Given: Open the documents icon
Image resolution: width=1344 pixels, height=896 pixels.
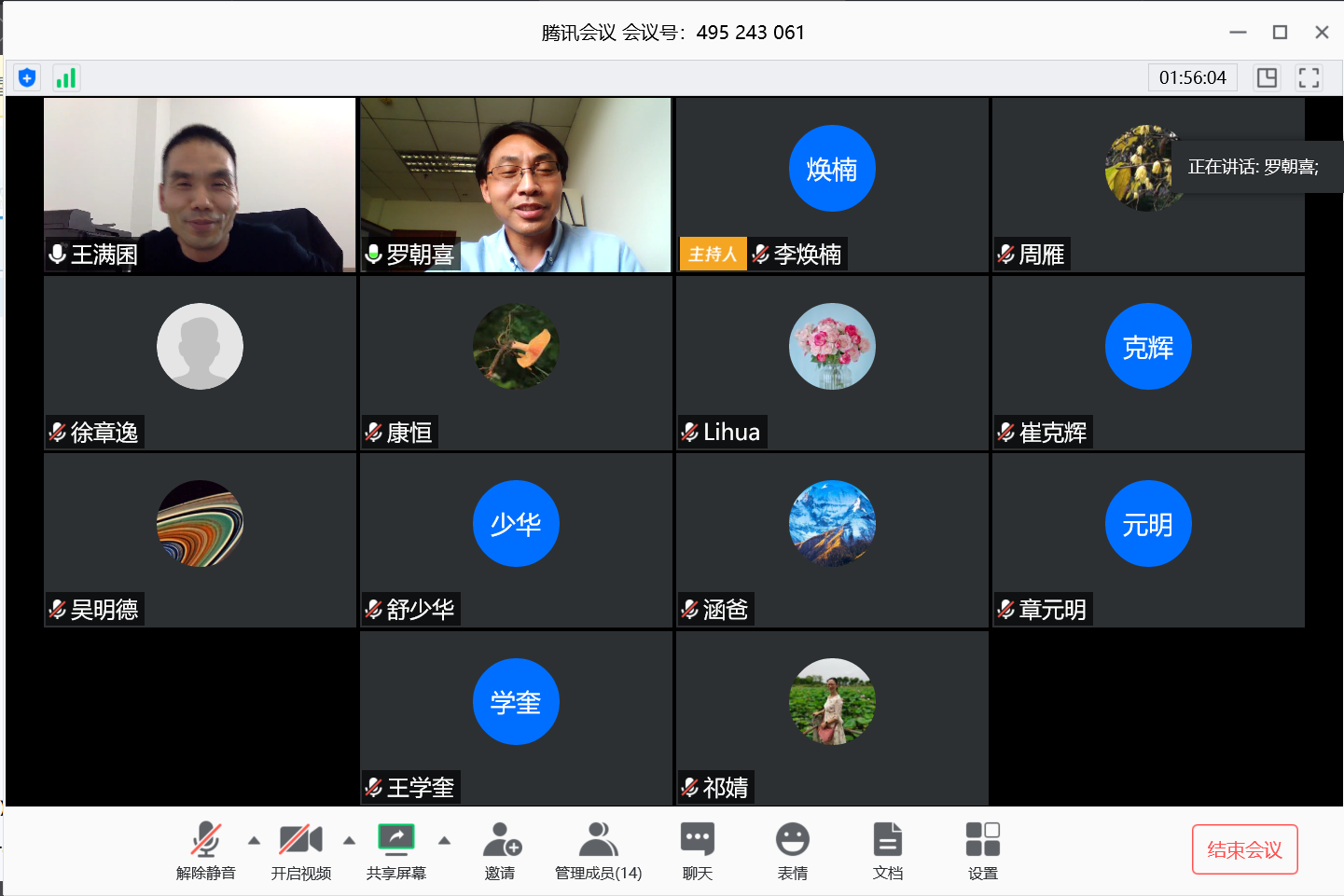Looking at the screenshot, I should tap(887, 849).
